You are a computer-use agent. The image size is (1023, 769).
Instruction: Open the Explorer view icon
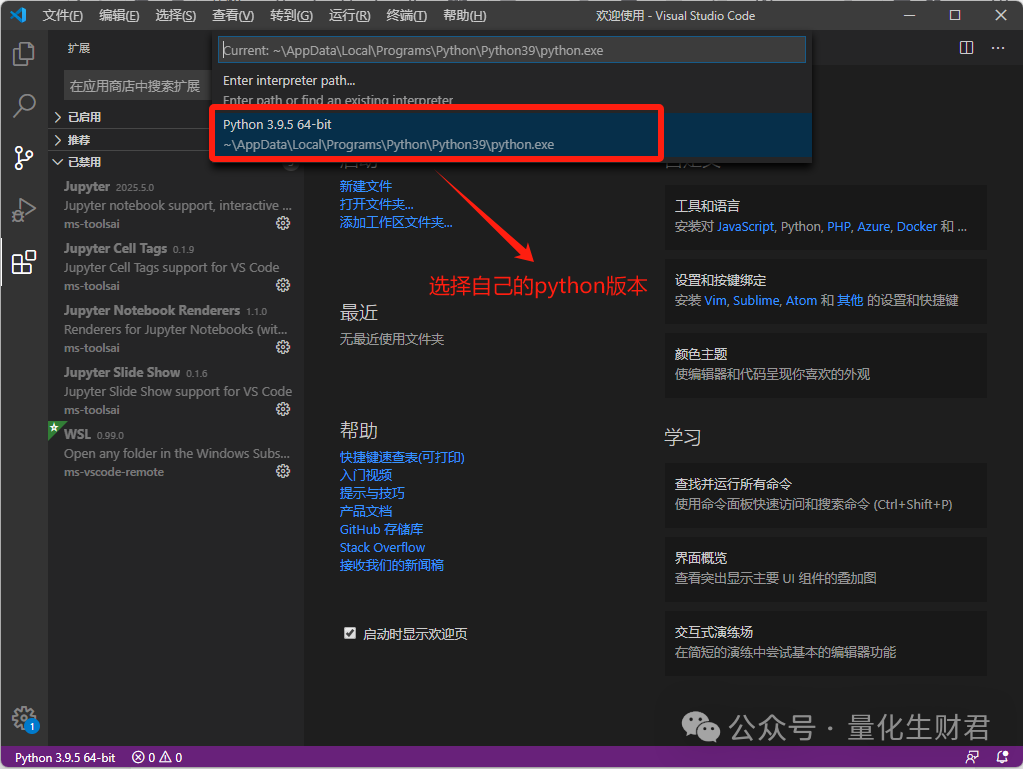pos(23,54)
